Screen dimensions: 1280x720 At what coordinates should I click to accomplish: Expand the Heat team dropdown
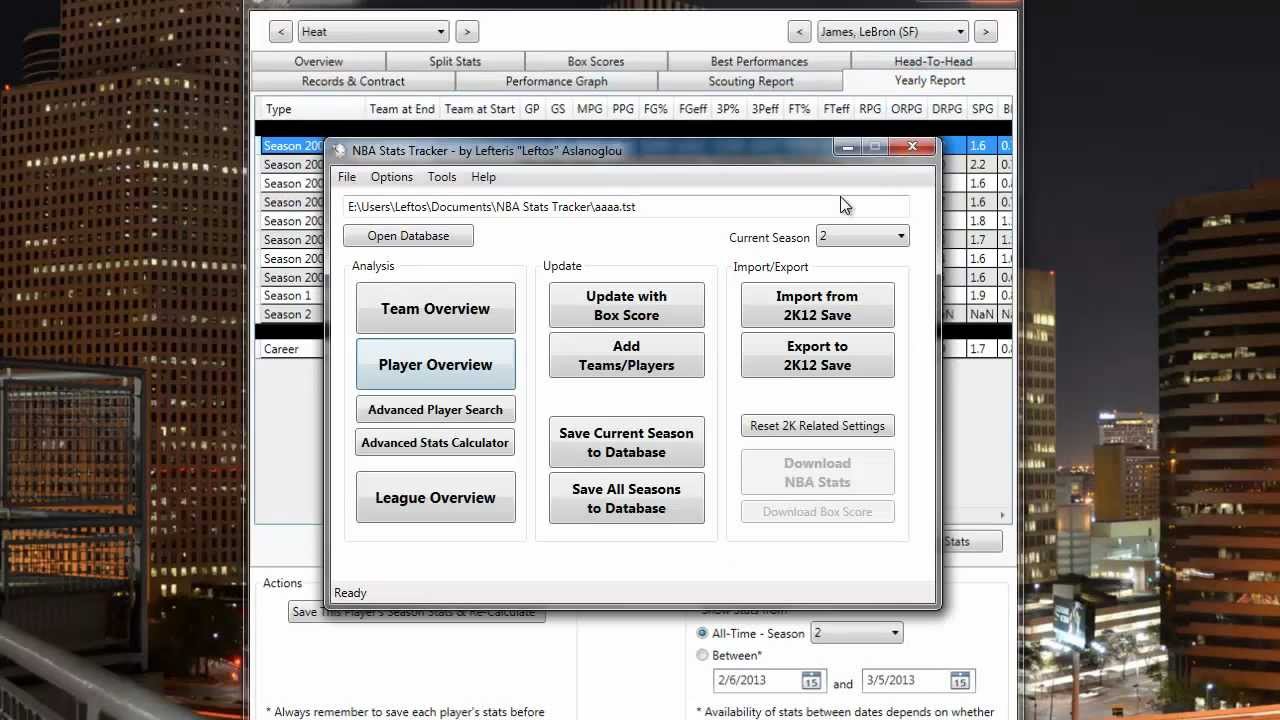point(373,32)
